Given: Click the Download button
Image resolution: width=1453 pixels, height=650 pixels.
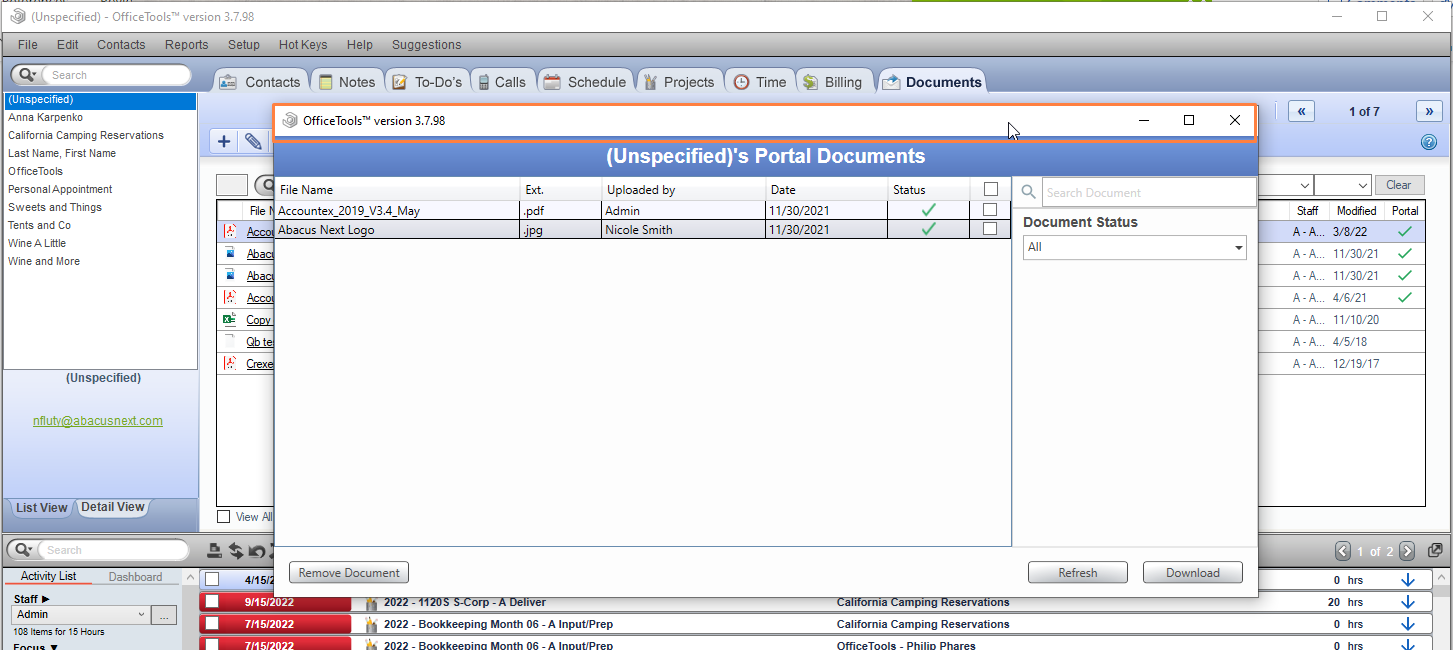Looking at the screenshot, I should [1193, 573].
